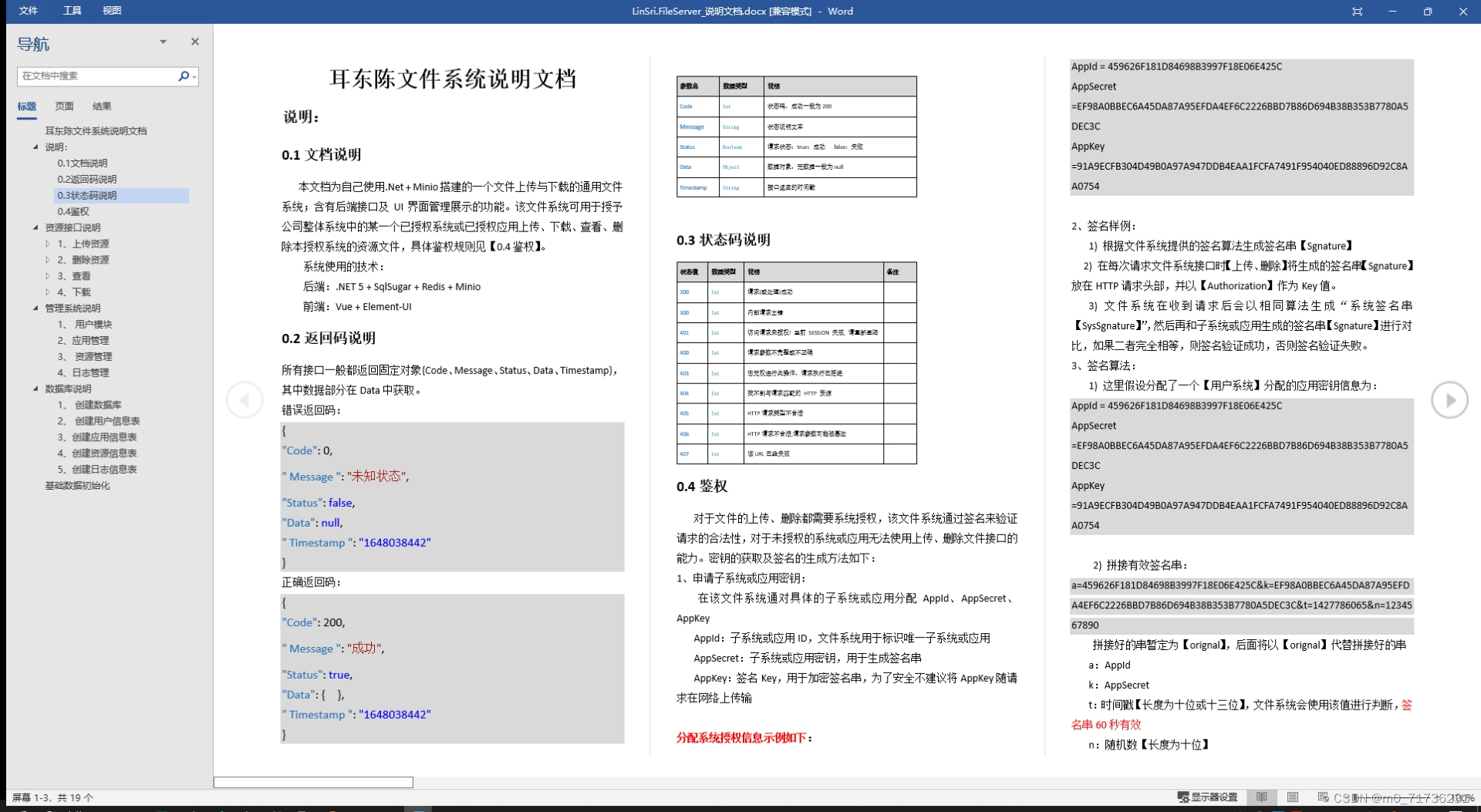
Task: Go to 耳东陈文件系统说明文档 heading in navigation
Action: 96,131
